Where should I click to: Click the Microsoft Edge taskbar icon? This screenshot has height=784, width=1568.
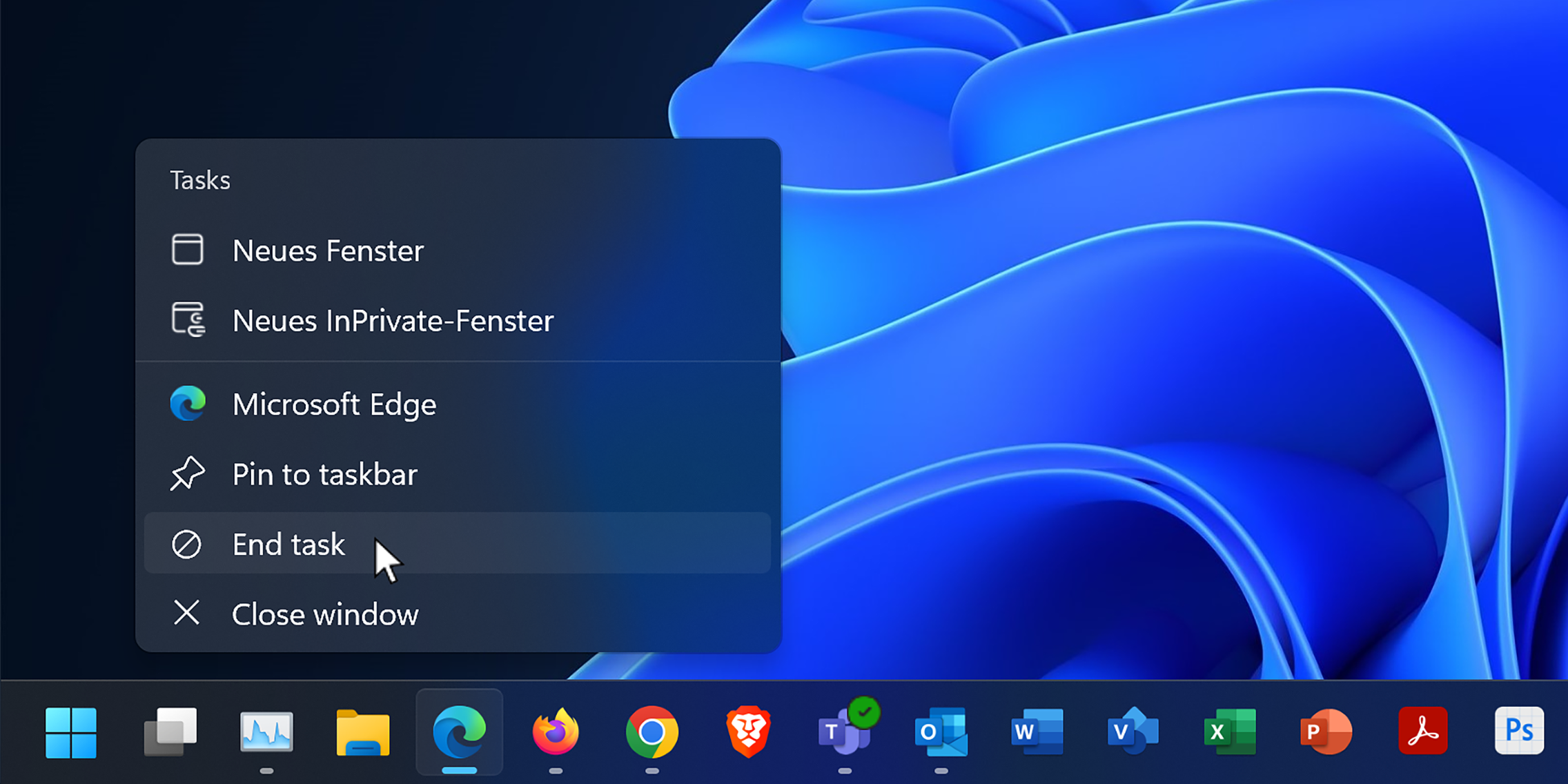pos(459,732)
